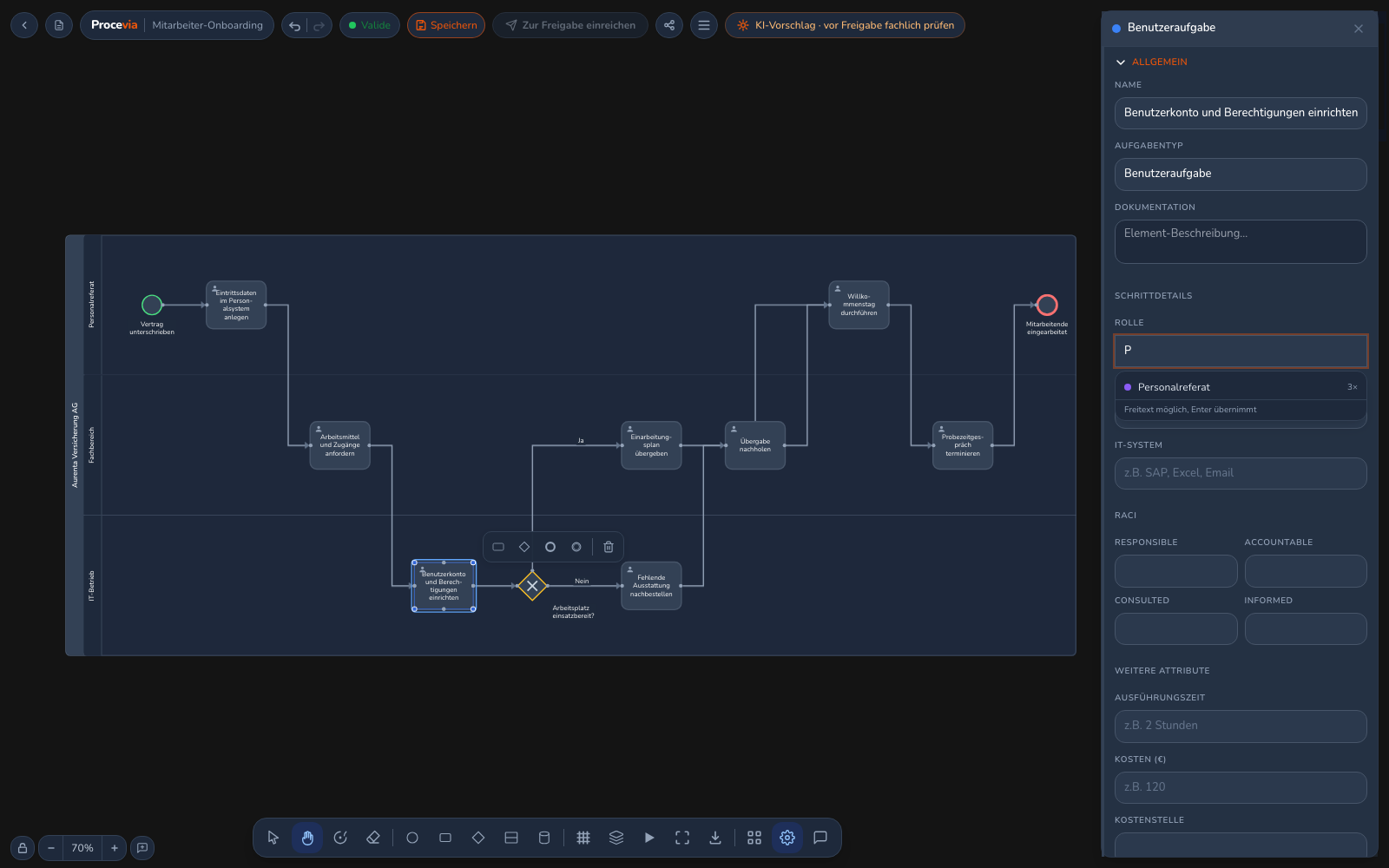Add comment icon next to zoom

coord(142,848)
